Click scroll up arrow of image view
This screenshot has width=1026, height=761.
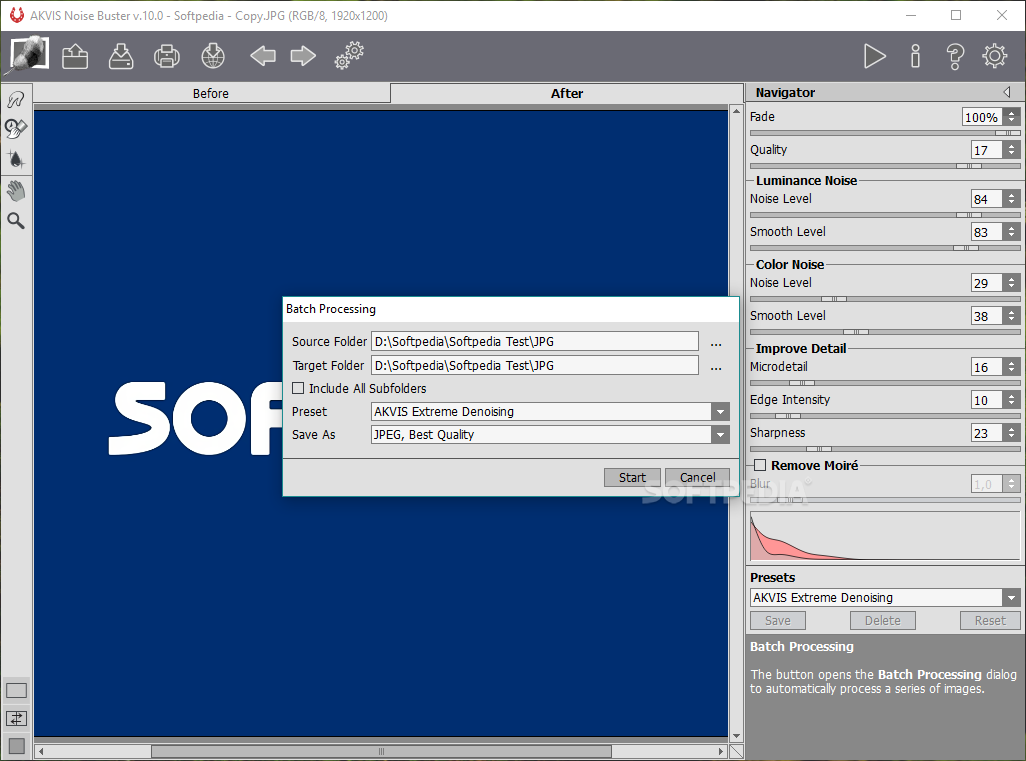[736, 112]
